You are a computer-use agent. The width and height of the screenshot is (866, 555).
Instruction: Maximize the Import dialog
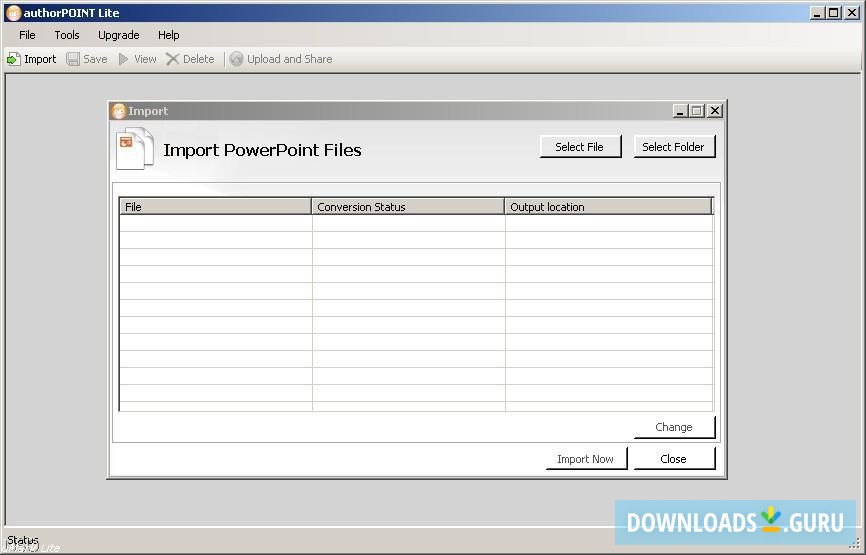(697, 111)
